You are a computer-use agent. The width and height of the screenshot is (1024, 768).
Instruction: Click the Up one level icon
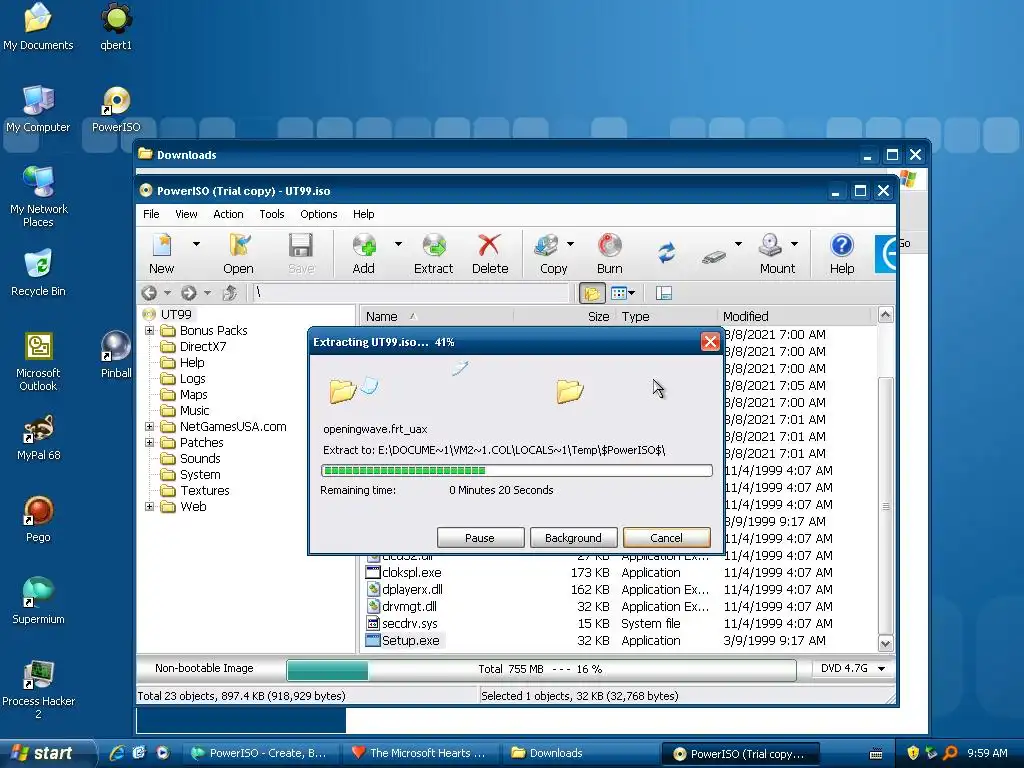(229, 293)
